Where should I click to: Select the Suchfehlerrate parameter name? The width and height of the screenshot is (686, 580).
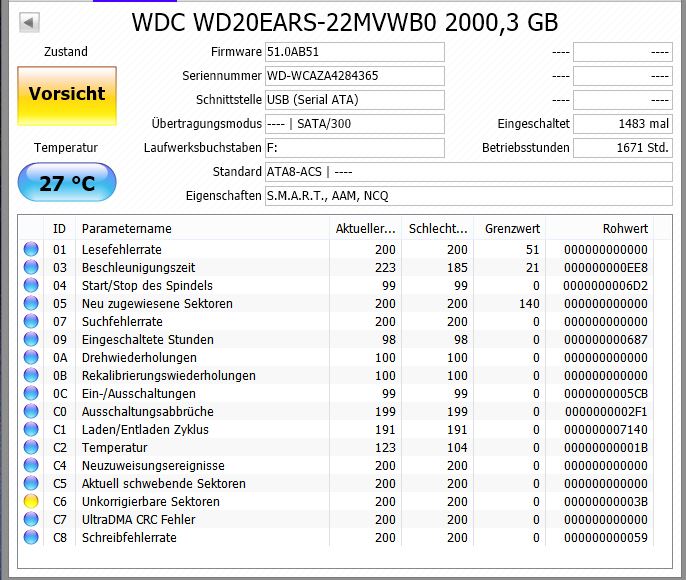pos(122,321)
